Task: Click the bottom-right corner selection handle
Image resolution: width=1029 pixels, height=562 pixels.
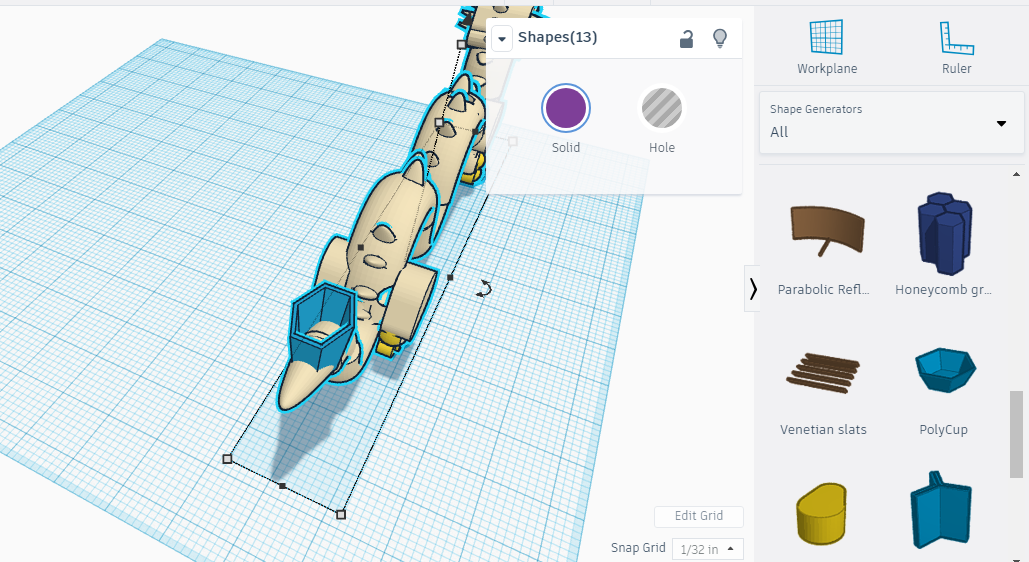Action: tap(341, 514)
